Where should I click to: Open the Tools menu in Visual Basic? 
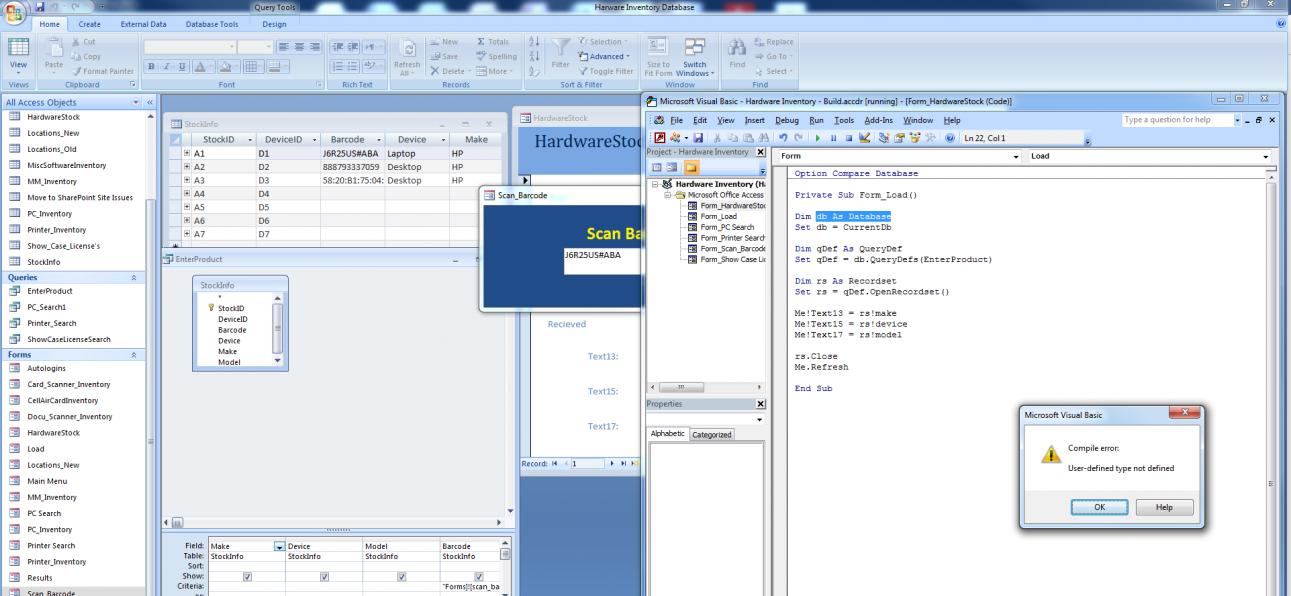click(x=846, y=120)
